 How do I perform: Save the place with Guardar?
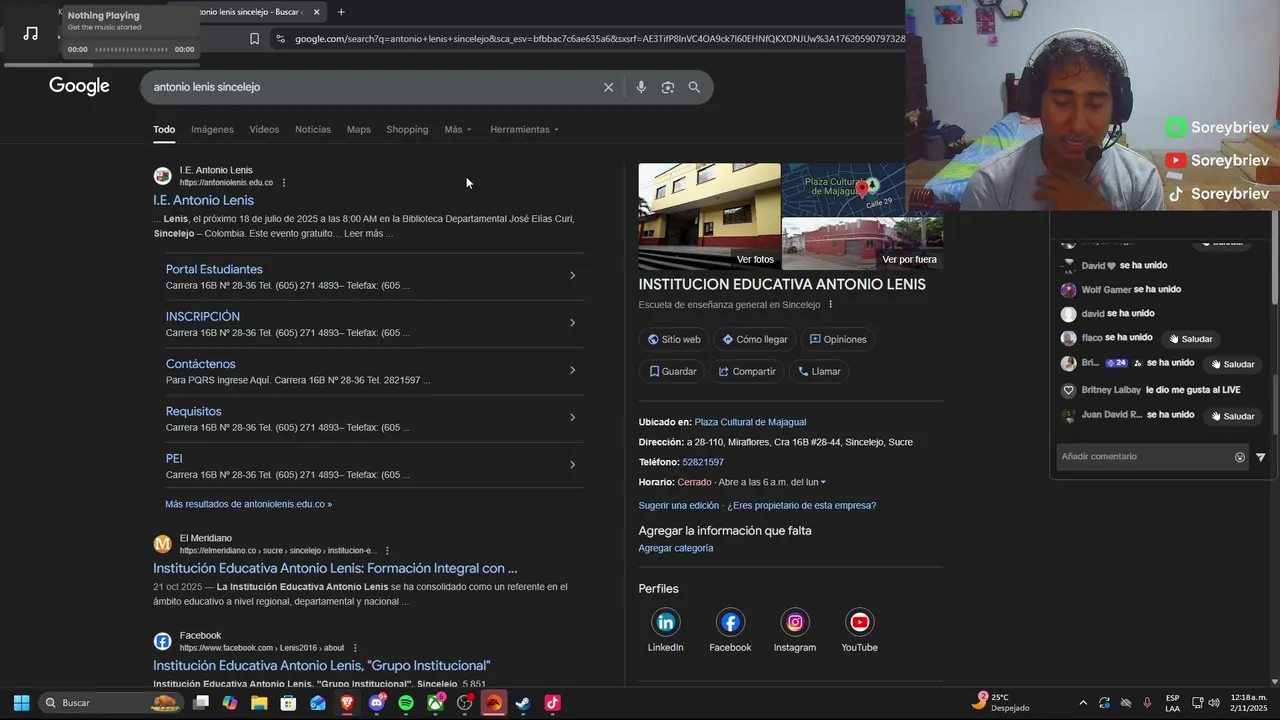point(672,371)
